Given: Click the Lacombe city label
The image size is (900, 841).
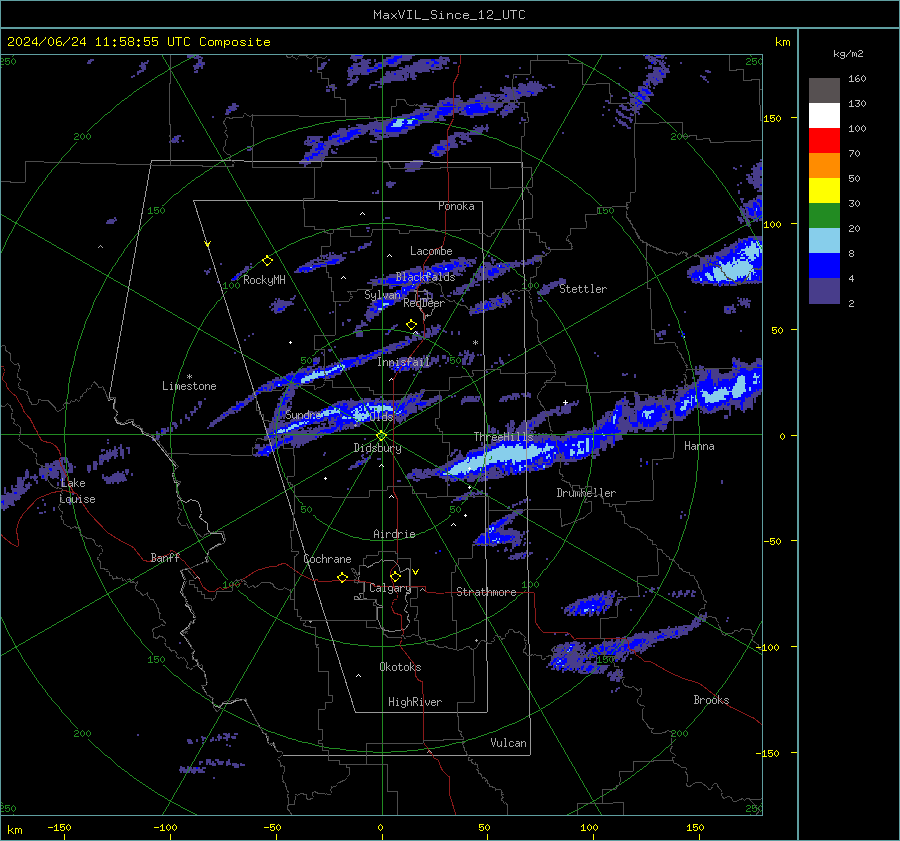Looking at the screenshot, I should (x=431, y=251).
